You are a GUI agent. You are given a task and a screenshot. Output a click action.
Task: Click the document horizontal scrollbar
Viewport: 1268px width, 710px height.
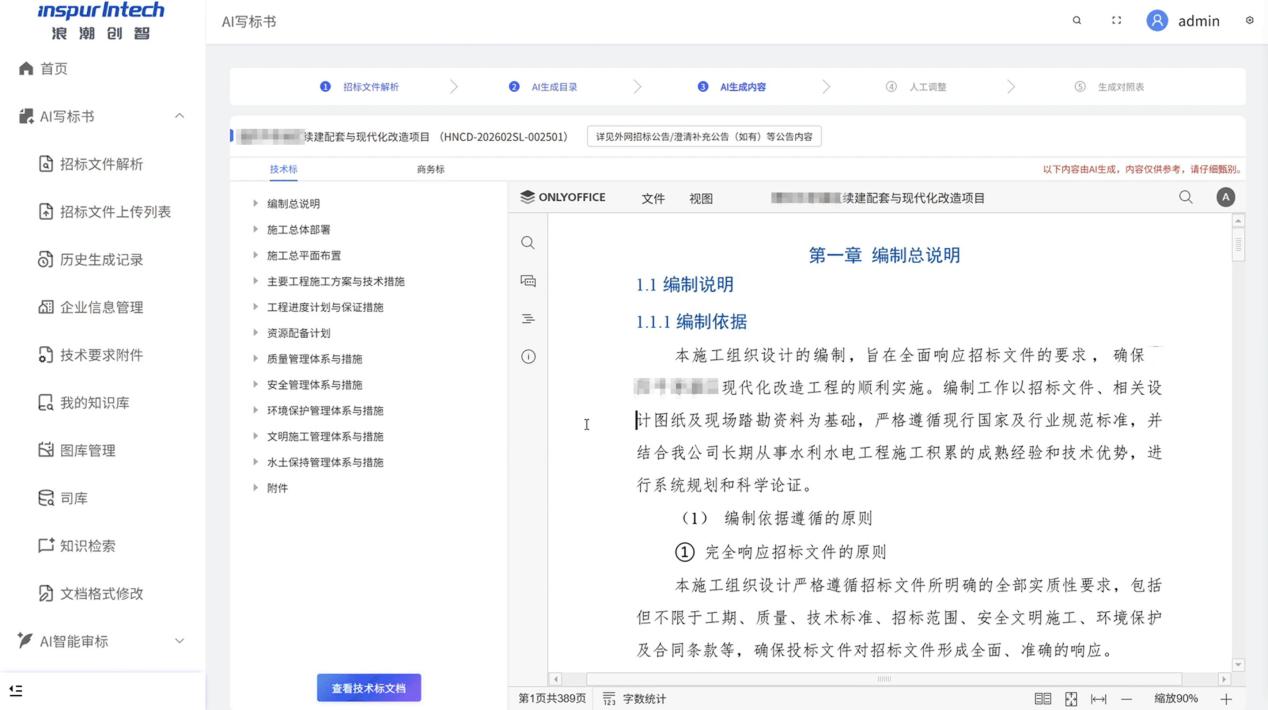[x=884, y=679]
